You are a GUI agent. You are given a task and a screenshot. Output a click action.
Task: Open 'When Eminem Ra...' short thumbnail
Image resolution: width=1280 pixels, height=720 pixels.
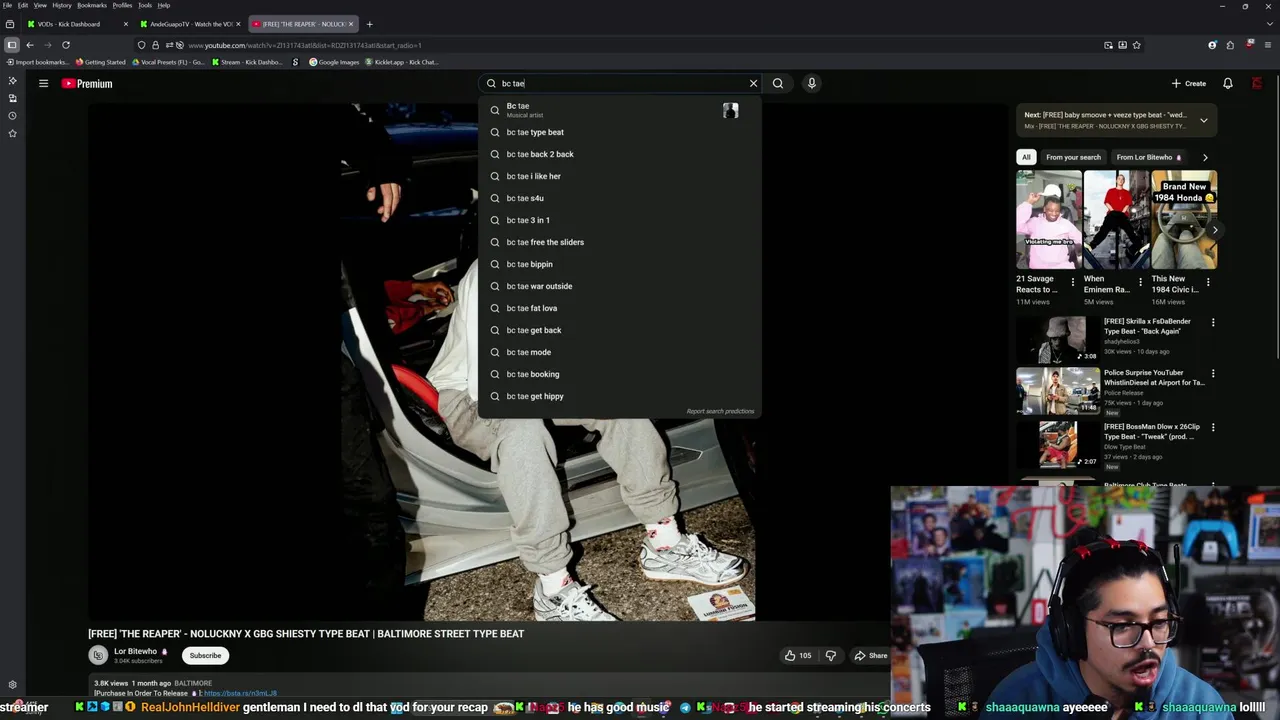point(1116,220)
